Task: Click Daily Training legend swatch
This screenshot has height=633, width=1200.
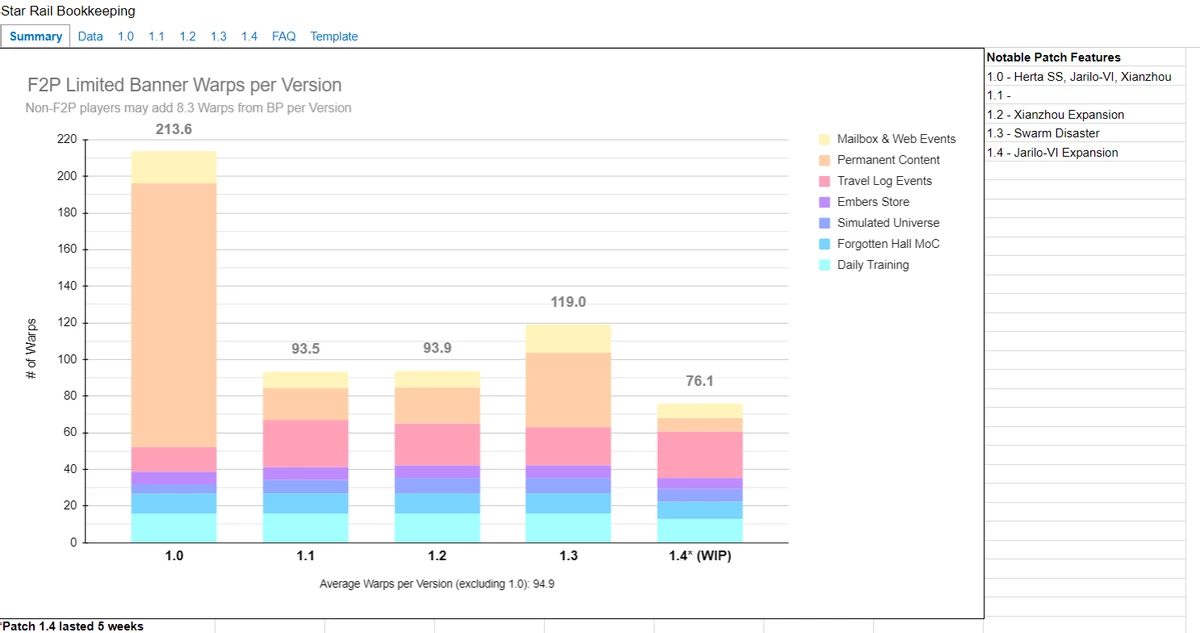Action: pos(824,265)
